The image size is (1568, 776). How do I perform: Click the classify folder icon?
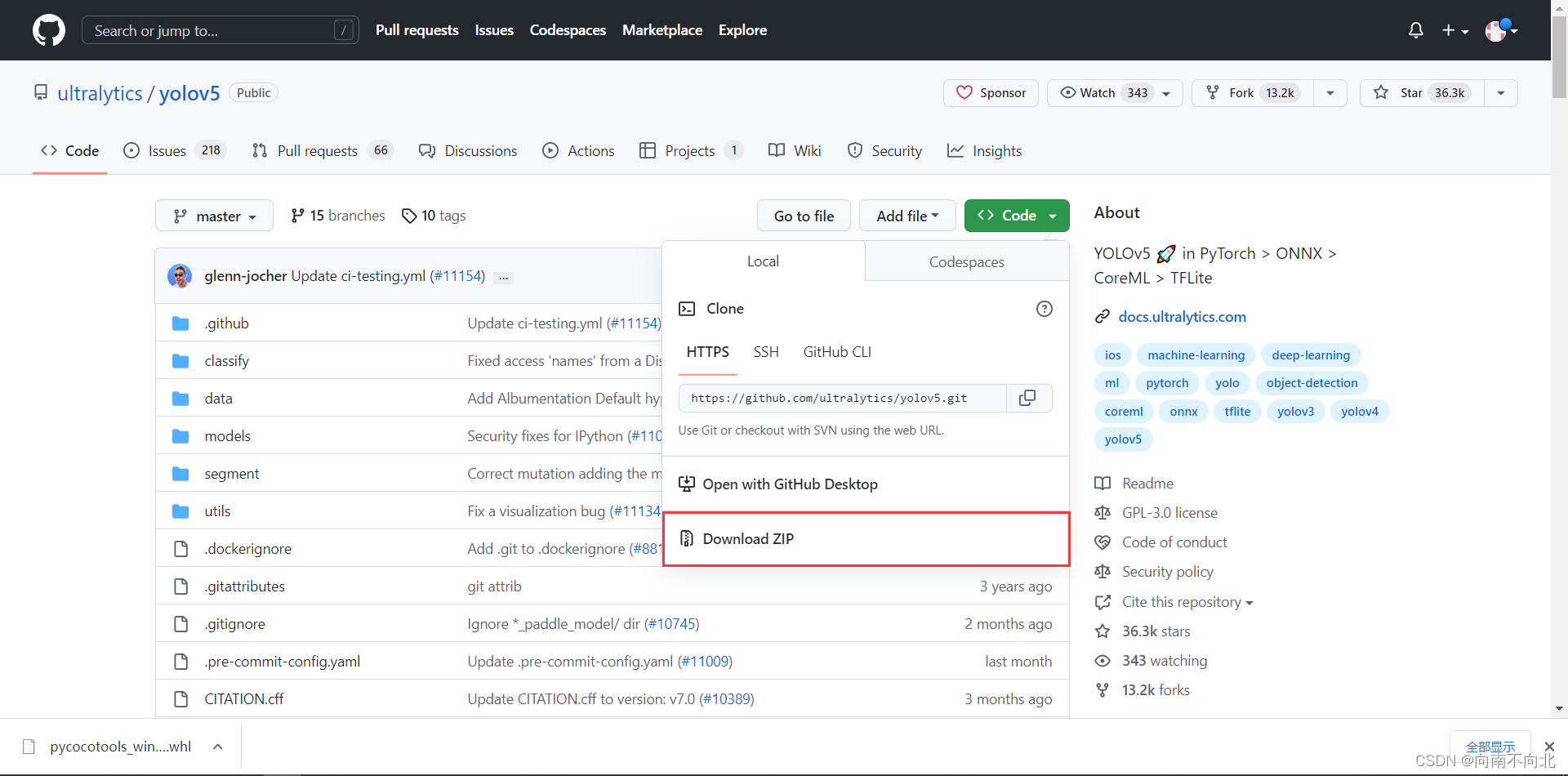coord(180,361)
